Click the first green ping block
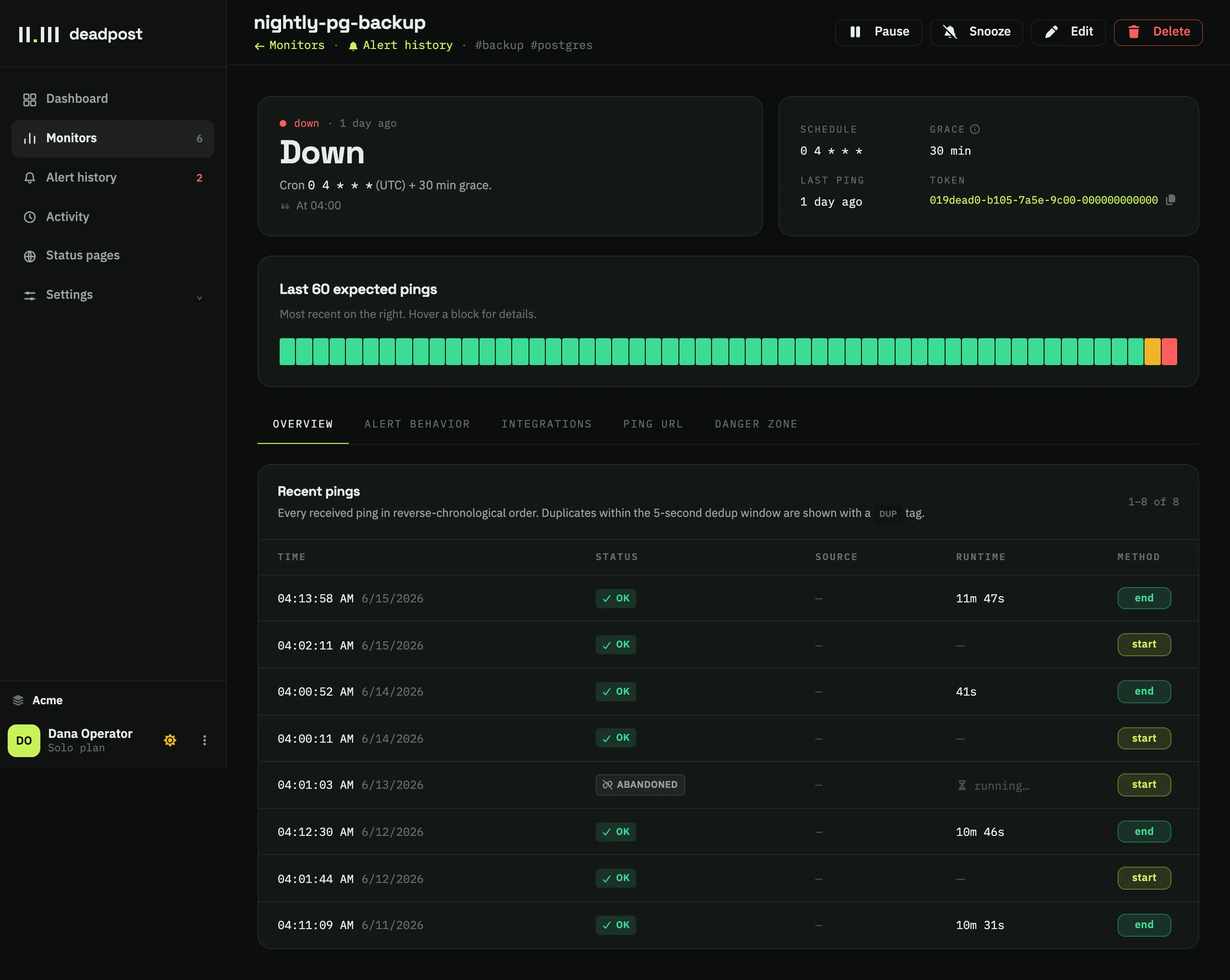 pyautogui.click(x=287, y=351)
